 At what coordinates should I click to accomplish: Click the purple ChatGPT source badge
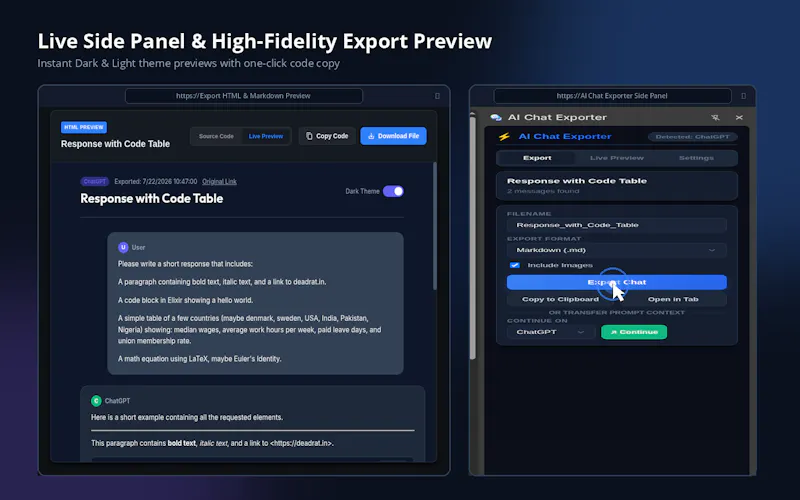(x=94, y=182)
